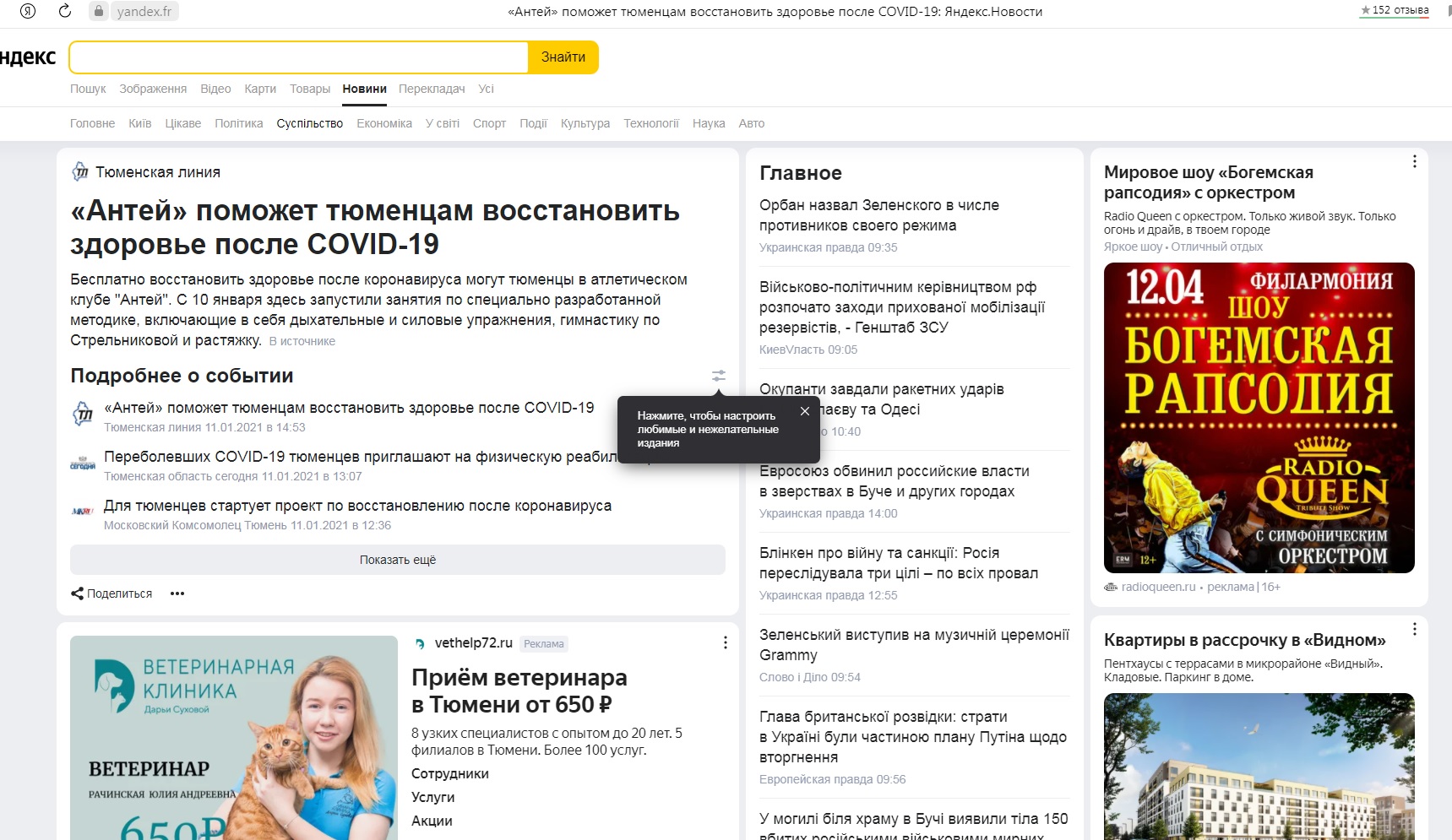
Task: Expand more stories with Показать ещё
Action: [x=397, y=560]
